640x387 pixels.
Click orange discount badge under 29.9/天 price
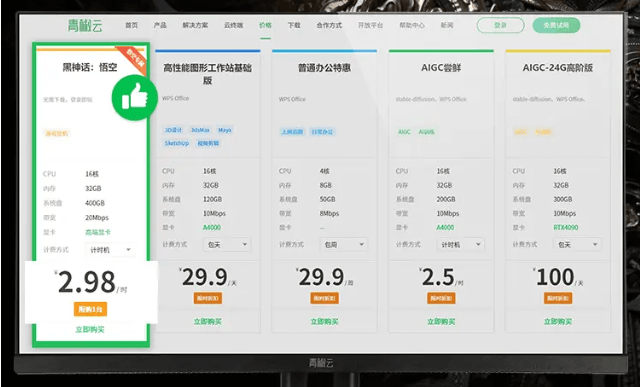pos(208,298)
